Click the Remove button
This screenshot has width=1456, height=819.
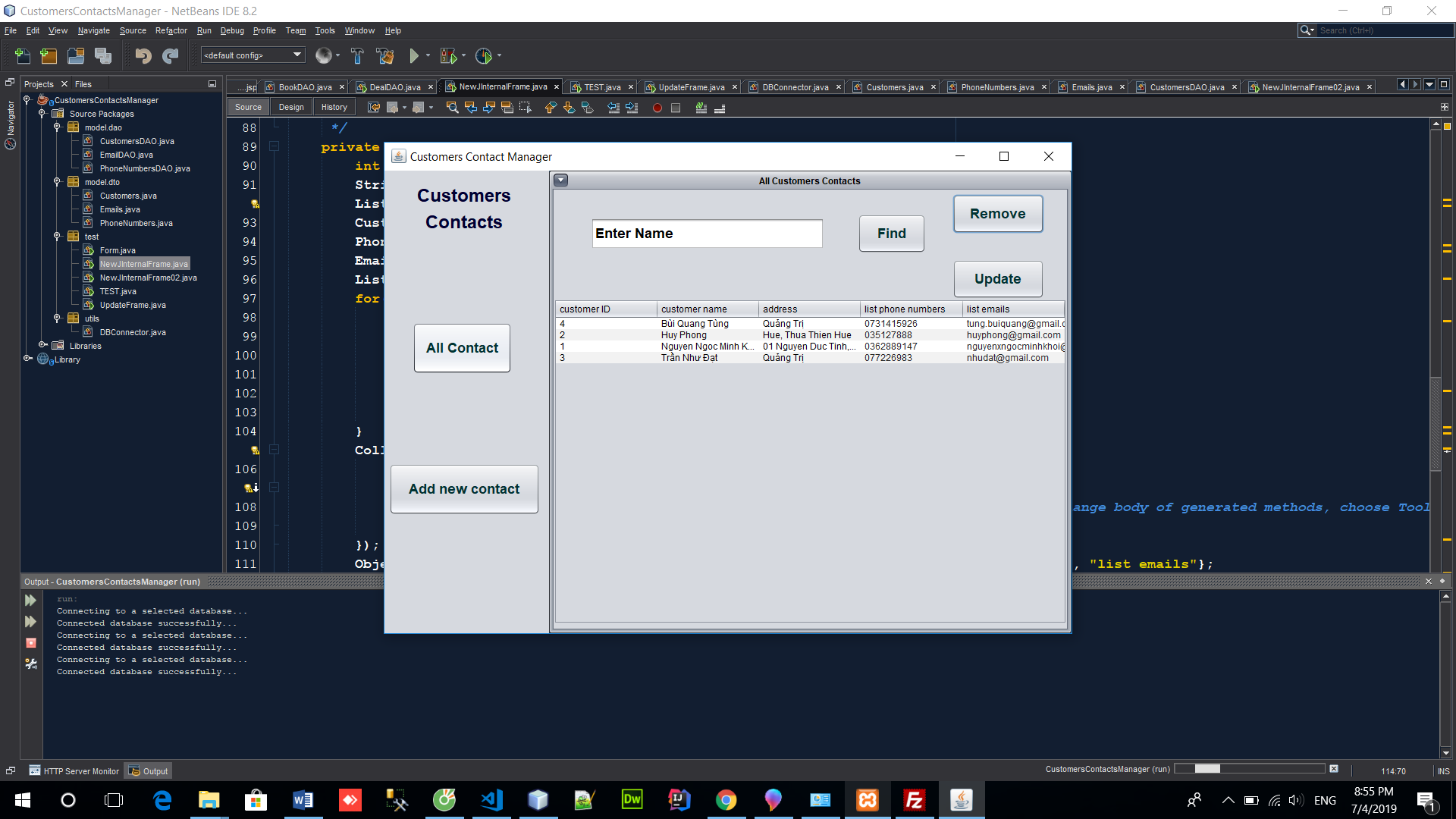click(x=997, y=214)
